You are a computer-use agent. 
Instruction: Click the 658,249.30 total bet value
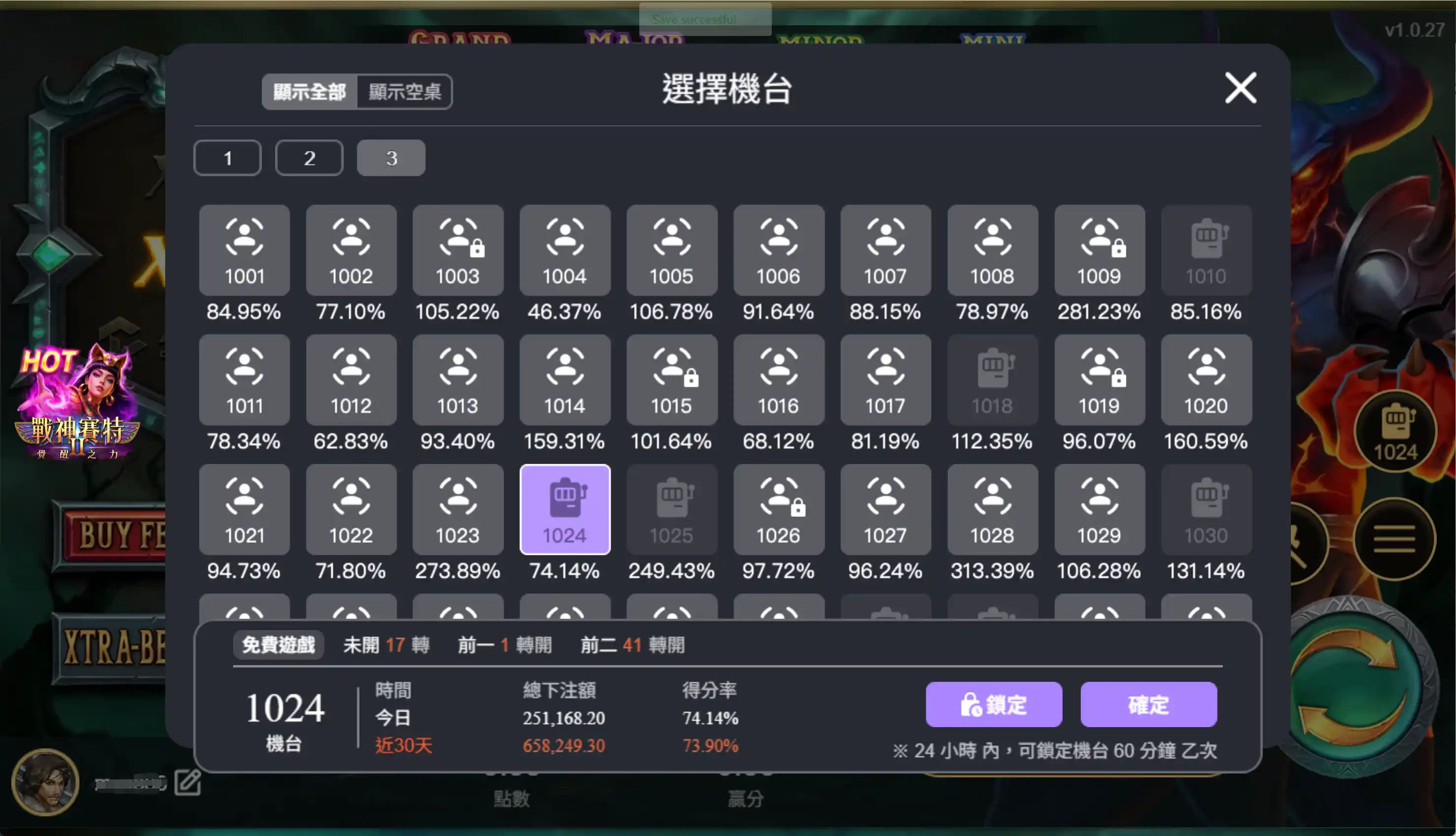pyautogui.click(x=563, y=745)
